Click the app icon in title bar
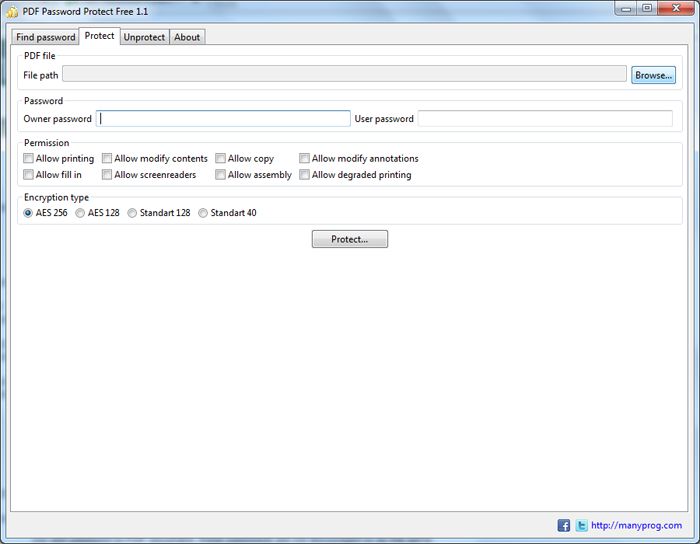This screenshot has width=700, height=544. click(x=12, y=12)
